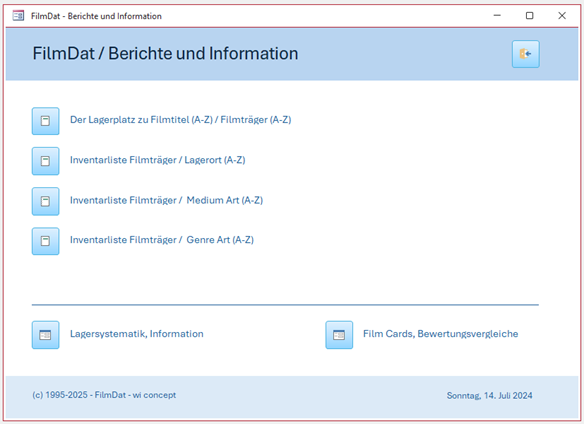
Task: Select 'Inventarliste Filmträger / Medium Art (A-Z)' label
Action: [x=166, y=200]
